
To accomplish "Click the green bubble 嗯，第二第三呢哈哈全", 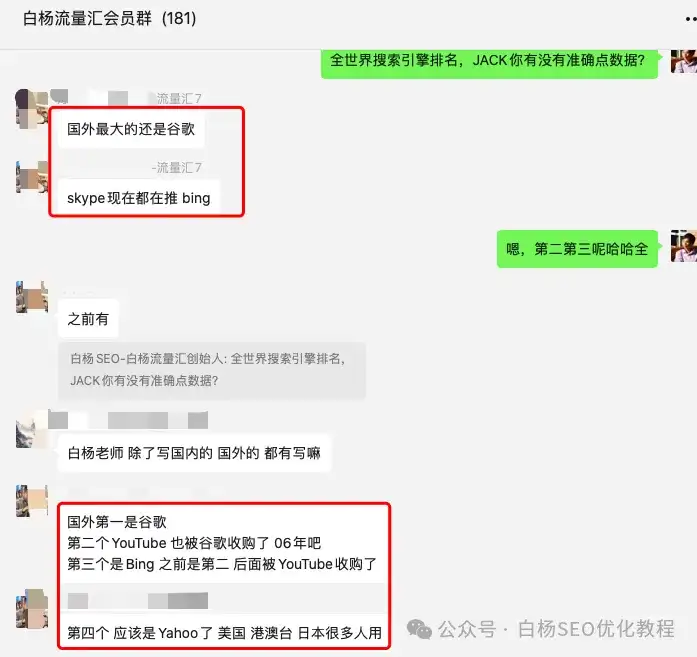I will [577, 249].
